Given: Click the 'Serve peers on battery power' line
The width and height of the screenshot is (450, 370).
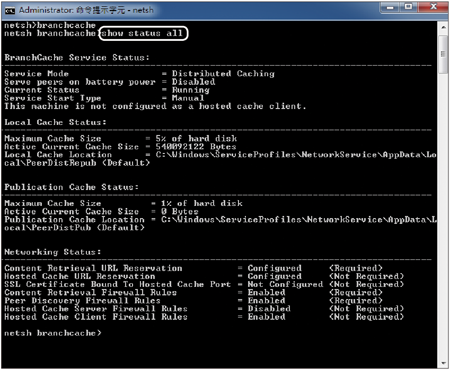Looking at the screenshot, I should point(110,82).
